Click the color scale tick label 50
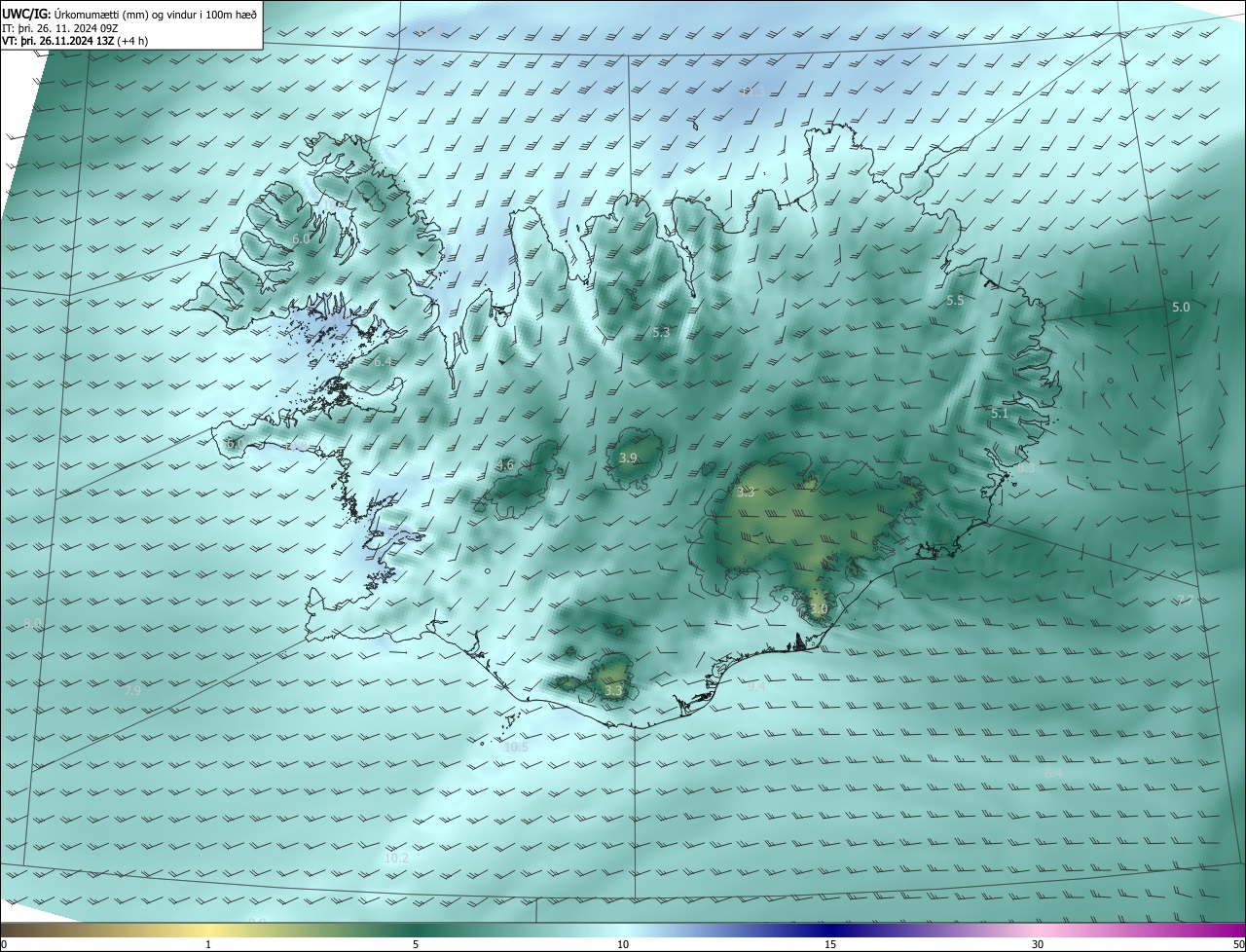The width and height of the screenshot is (1246, 952). pos(1238,944)
